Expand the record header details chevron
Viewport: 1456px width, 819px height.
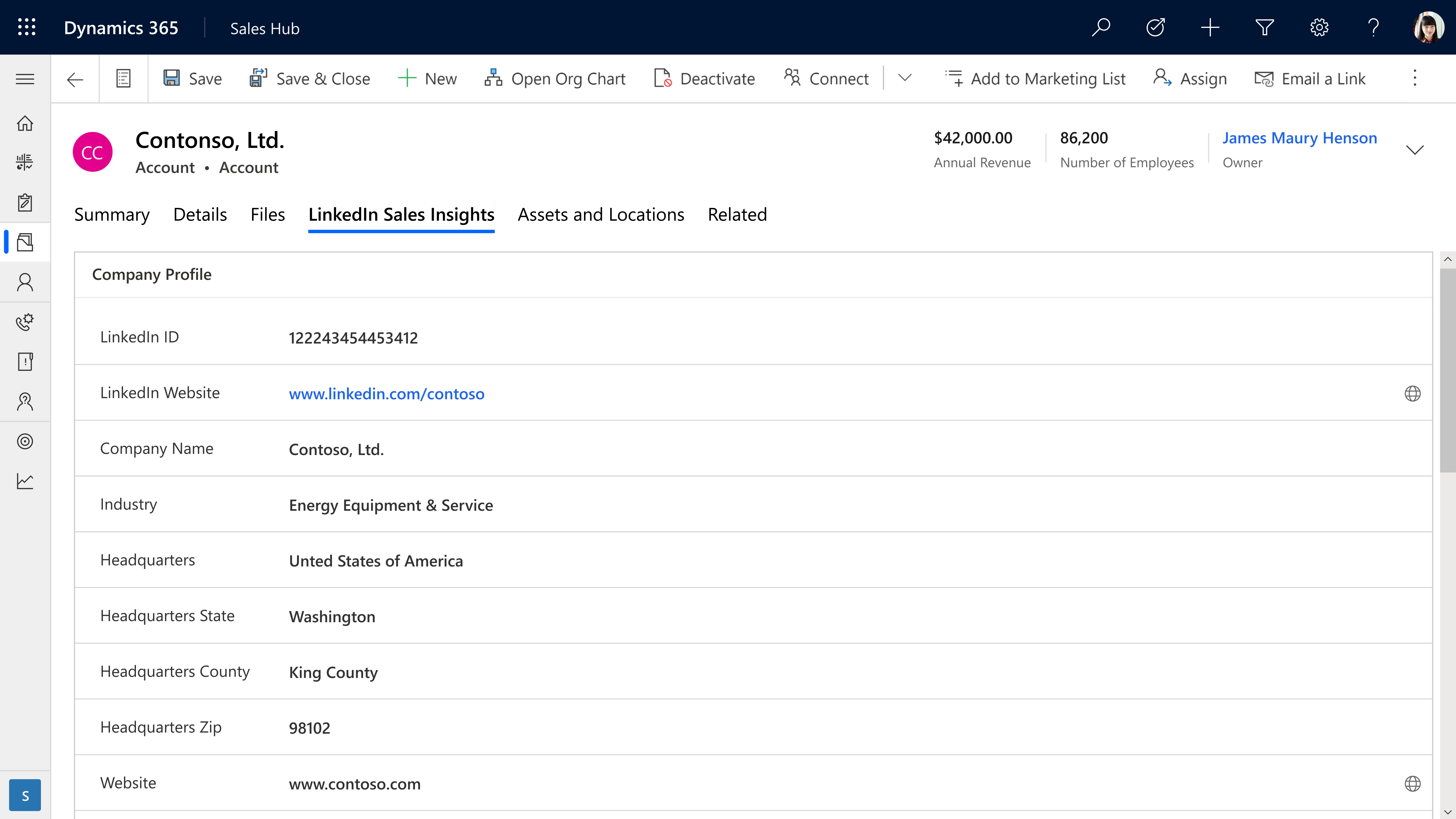click(1415, 150)
